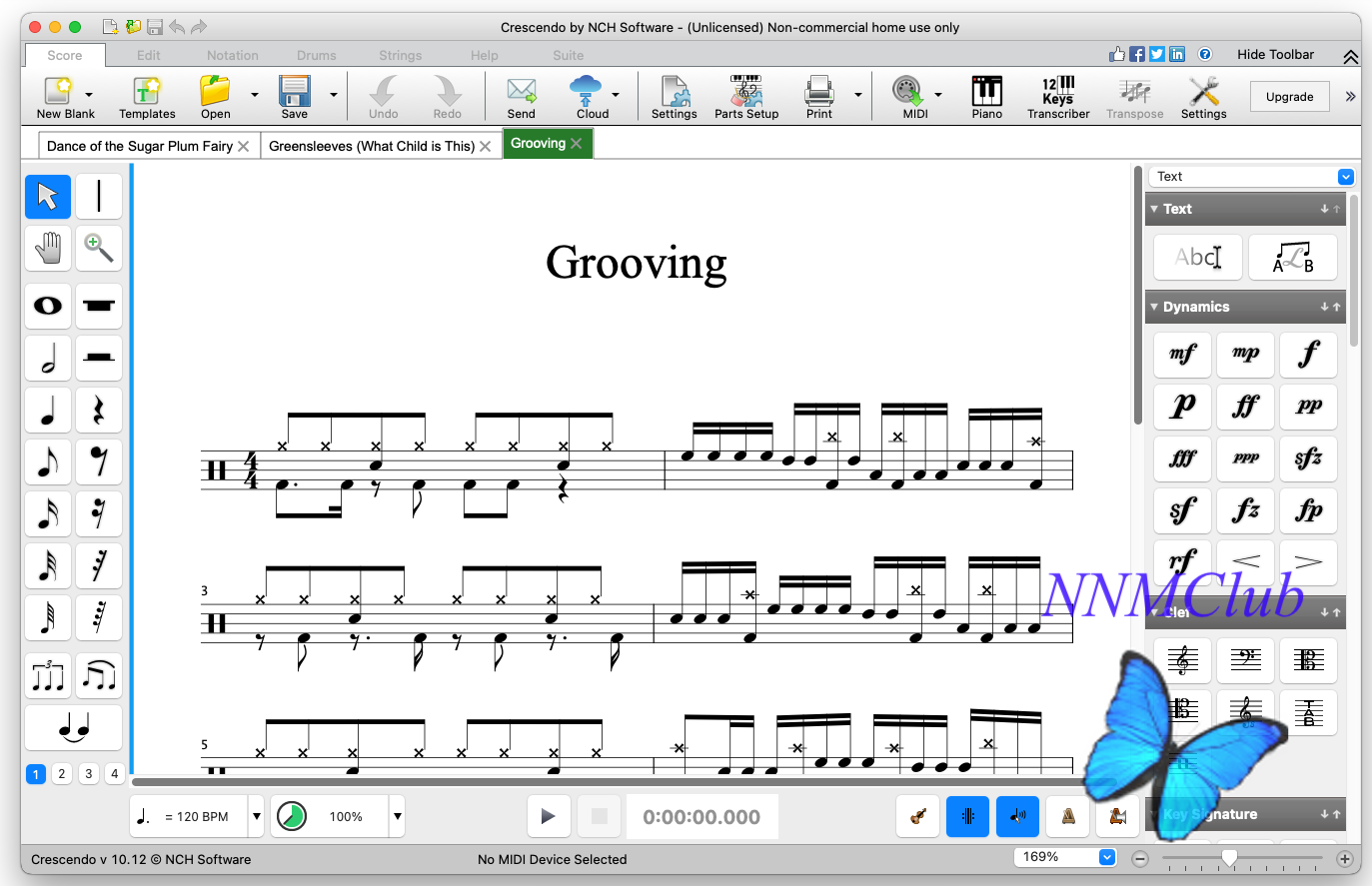Select the alto C clef symbol
This screenshot has height=886, width=1372.
click(1309, 659)
